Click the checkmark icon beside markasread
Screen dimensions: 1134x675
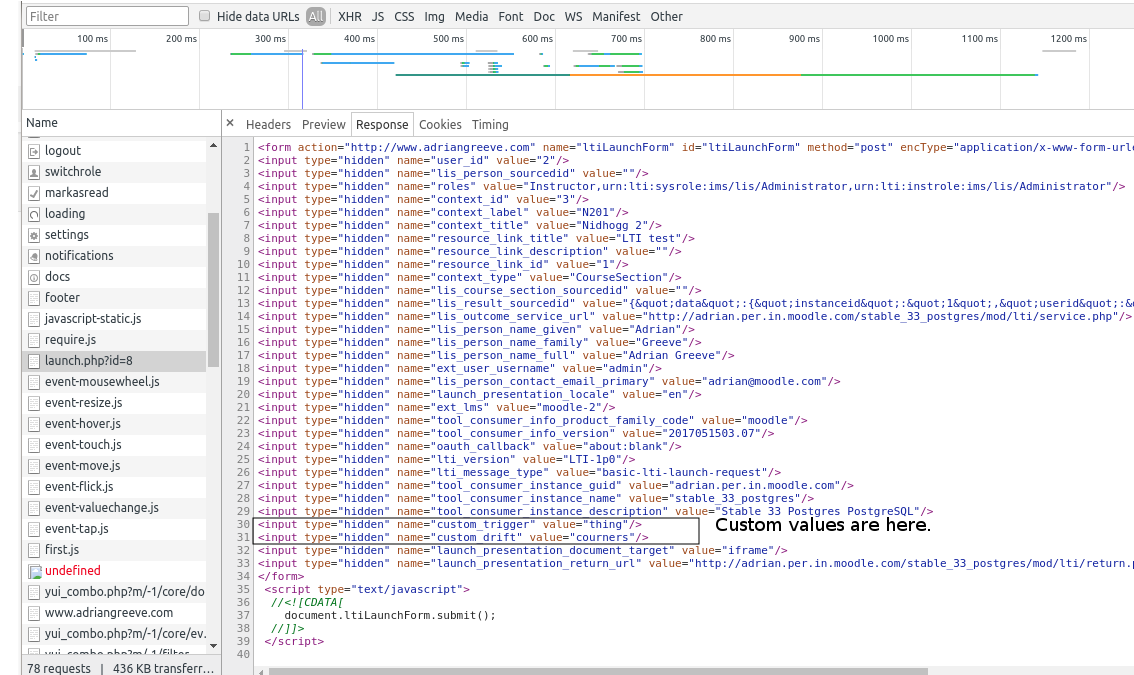(33, 193)
